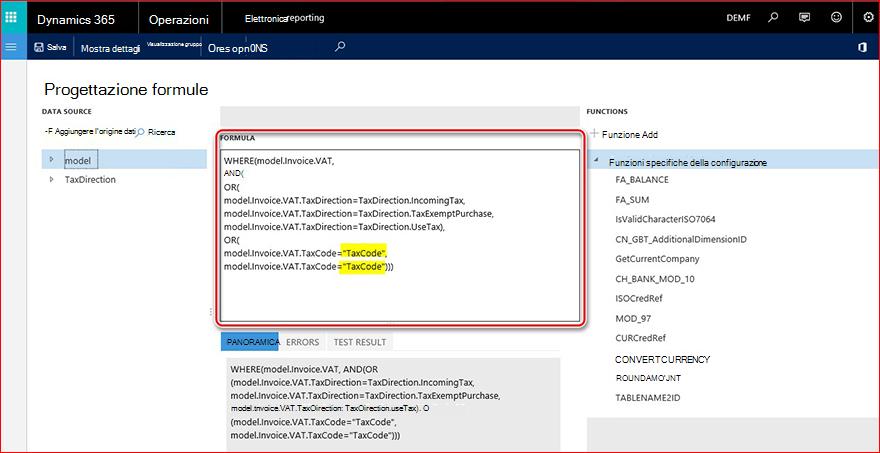Switch to the ERRORS tab
Viewport: 880px width, 453px height.
click(x=302, y=341)
